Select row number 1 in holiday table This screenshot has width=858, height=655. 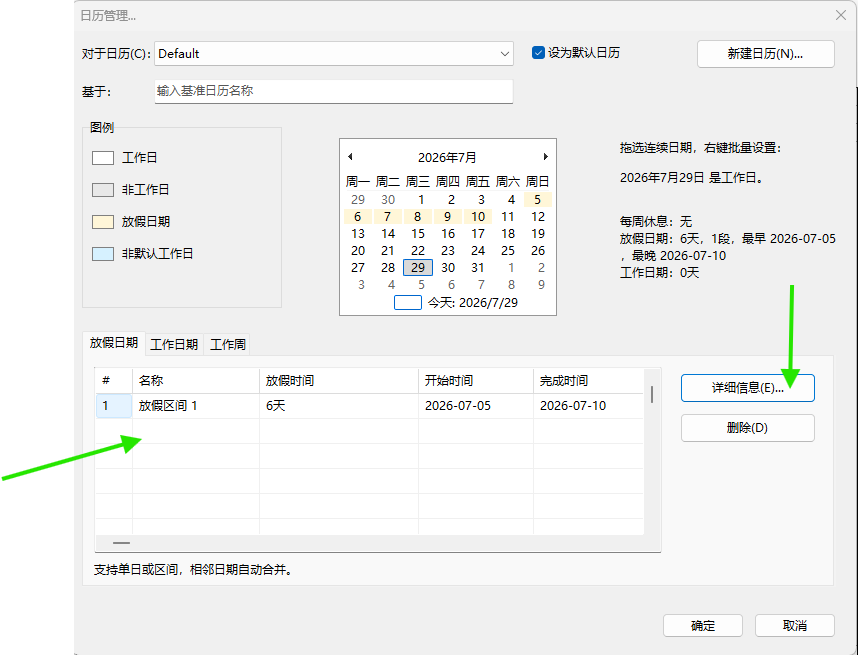pos(114,406)
